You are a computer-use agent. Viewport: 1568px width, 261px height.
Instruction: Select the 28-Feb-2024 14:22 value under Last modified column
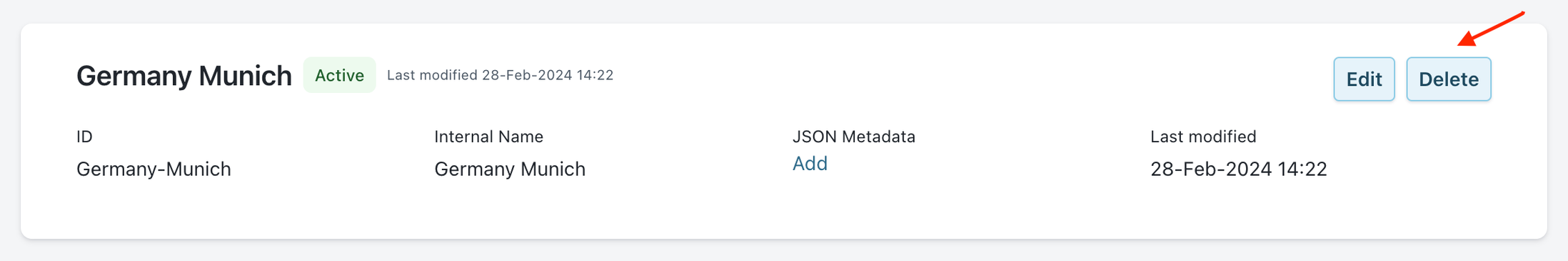1238,169
